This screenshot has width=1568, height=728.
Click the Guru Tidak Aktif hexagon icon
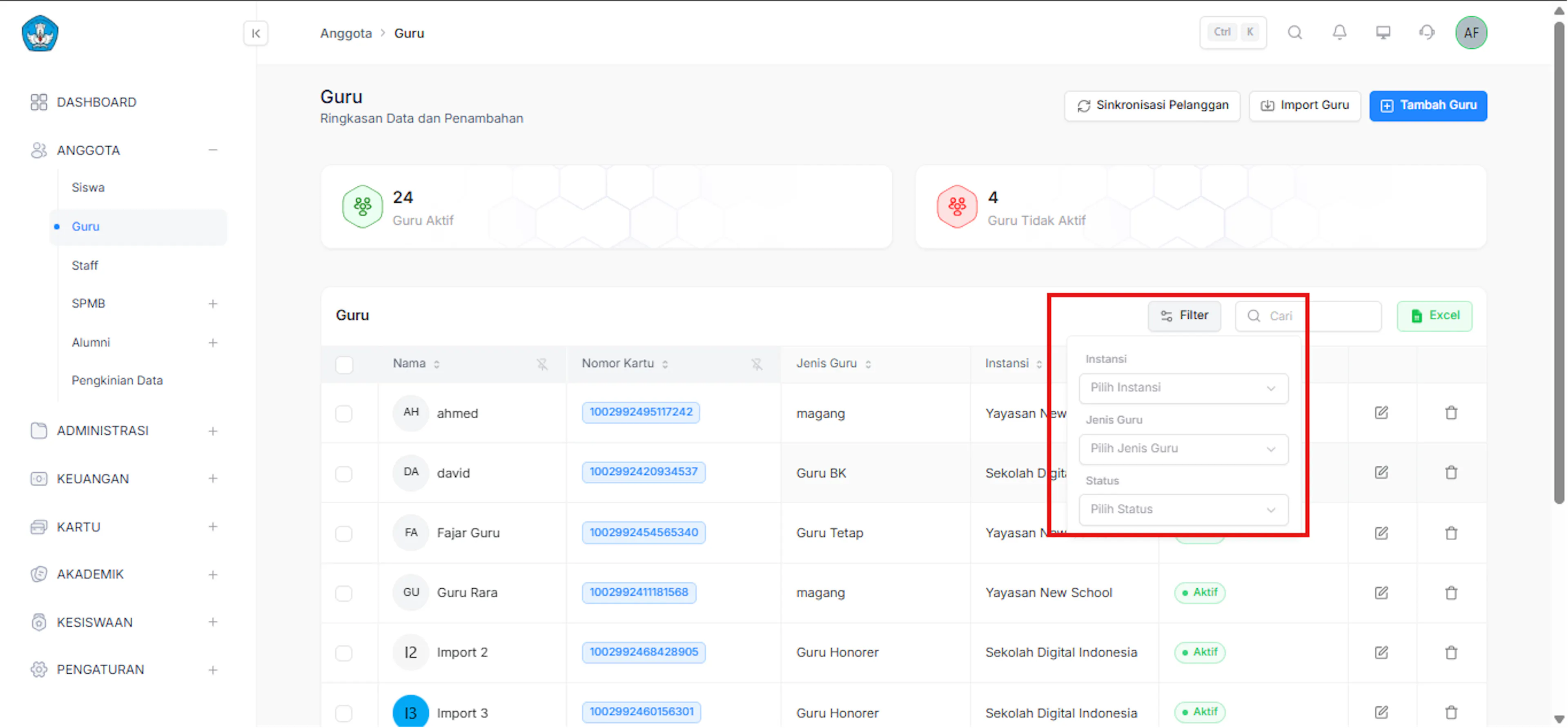957,207
